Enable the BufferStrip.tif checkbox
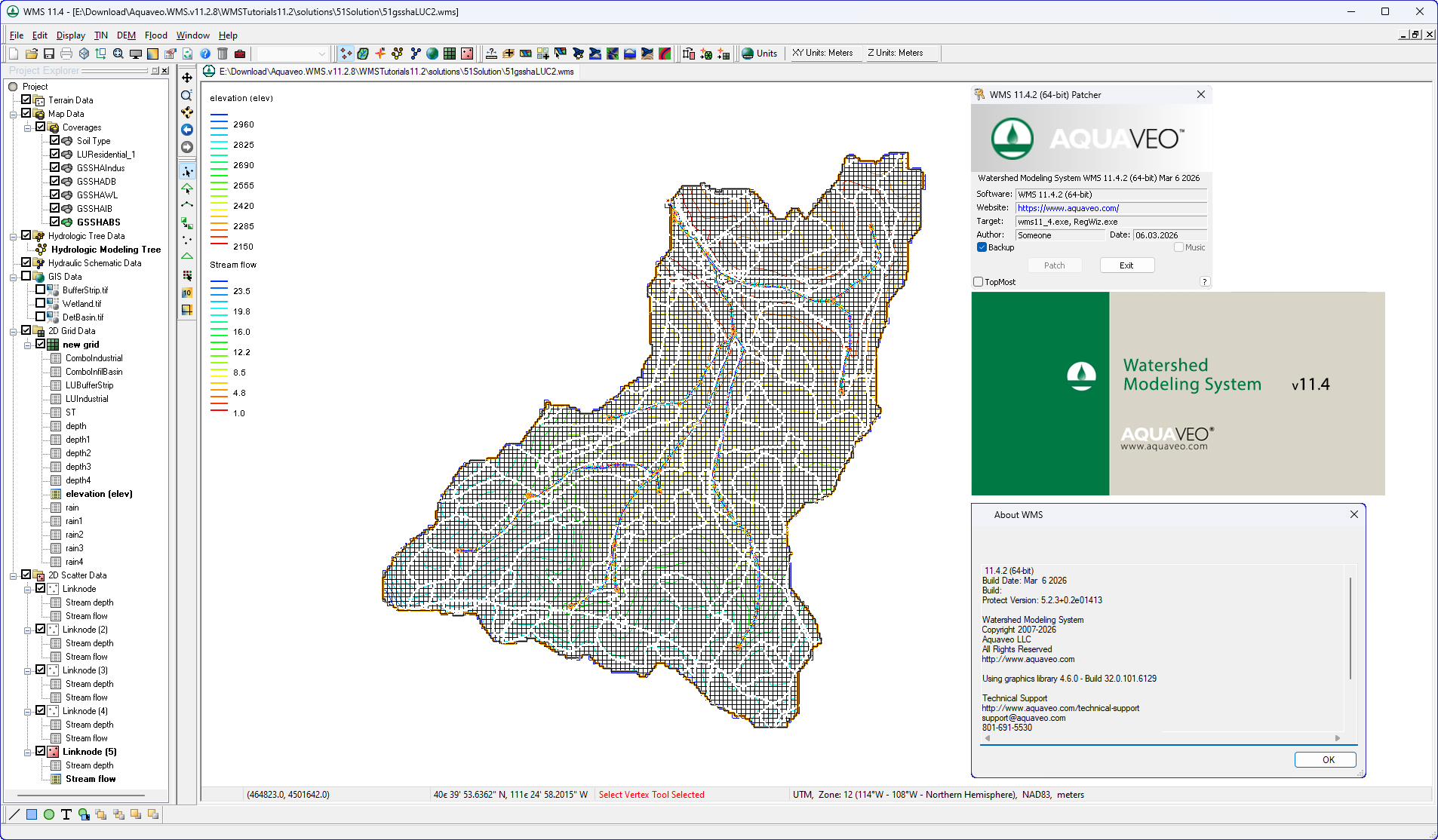The height and width of the screenshot is (840, 1438). tap(41, 290)
